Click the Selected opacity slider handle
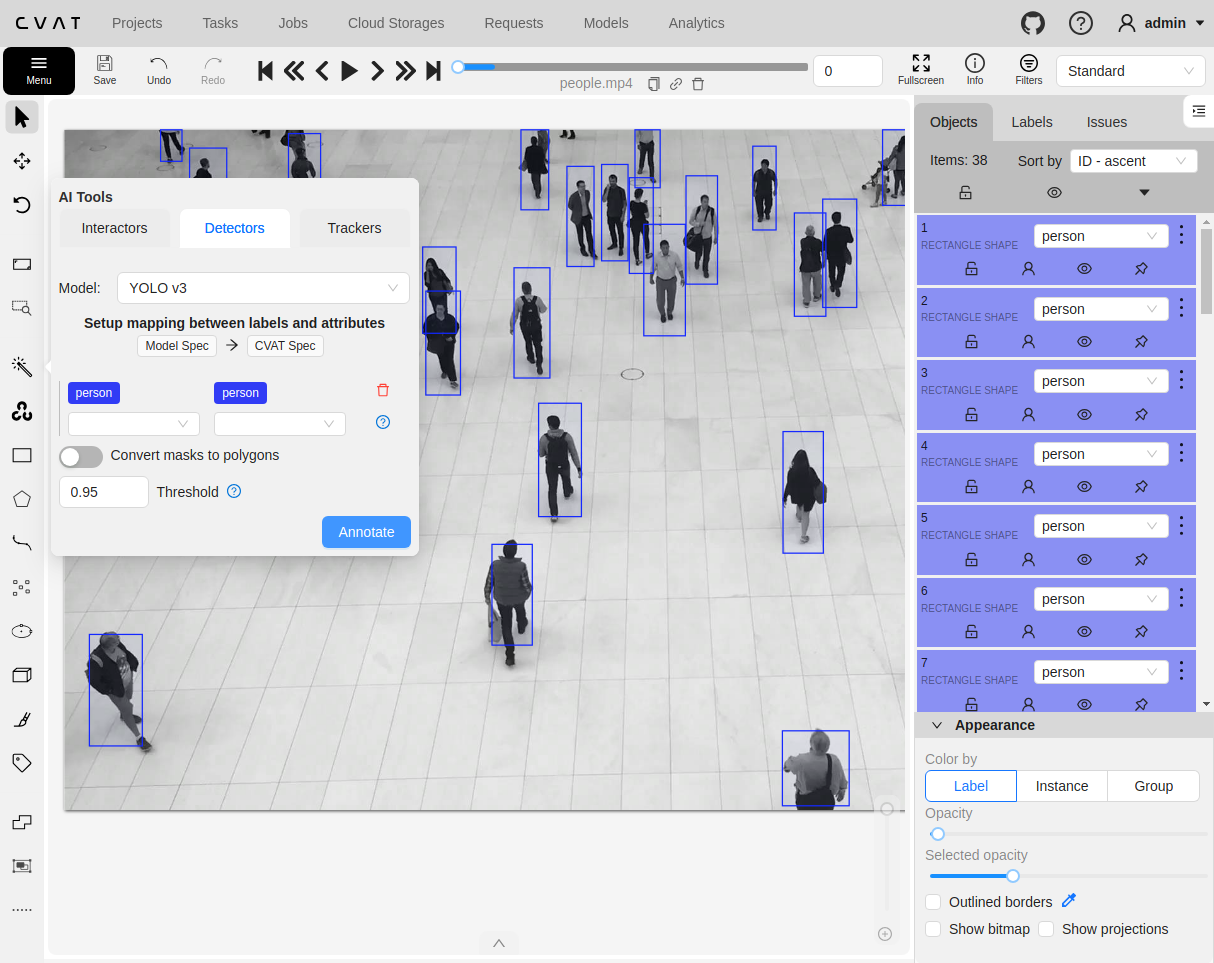 click(x=1013, y=876)
